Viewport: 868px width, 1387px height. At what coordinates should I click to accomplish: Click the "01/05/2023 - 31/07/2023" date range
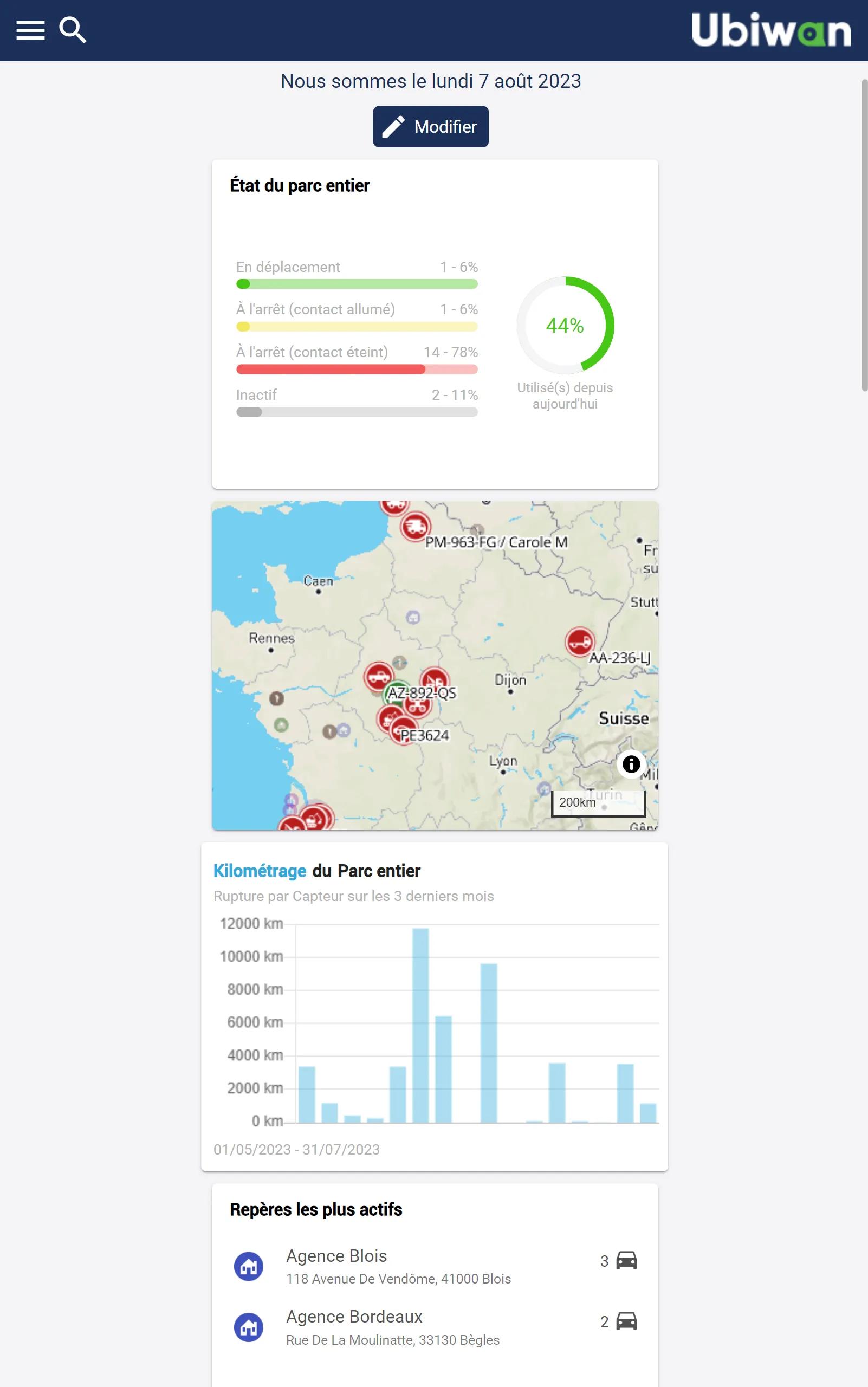coord(296,1149)
